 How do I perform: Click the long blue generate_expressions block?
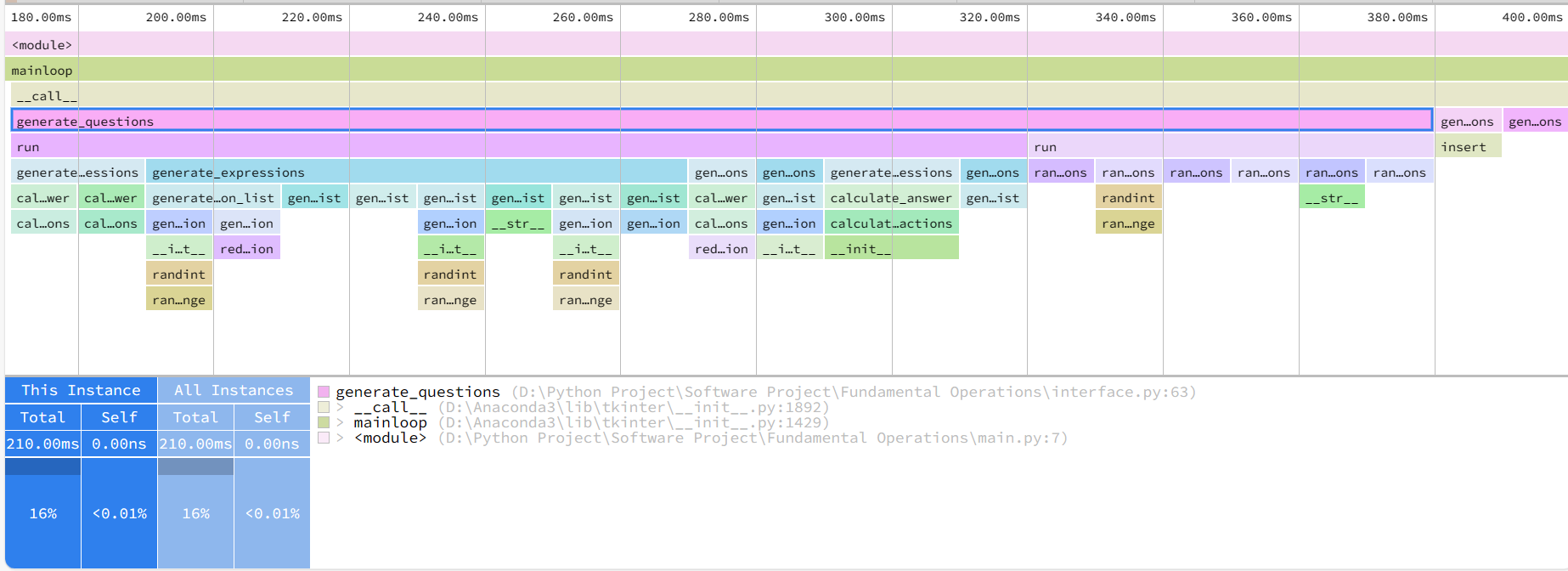[416, 172]
